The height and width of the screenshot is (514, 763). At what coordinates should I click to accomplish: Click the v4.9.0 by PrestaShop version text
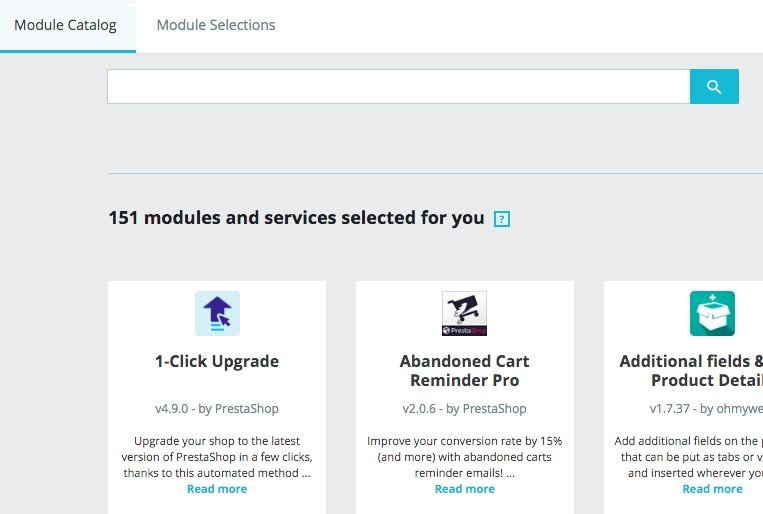point(217,409)
